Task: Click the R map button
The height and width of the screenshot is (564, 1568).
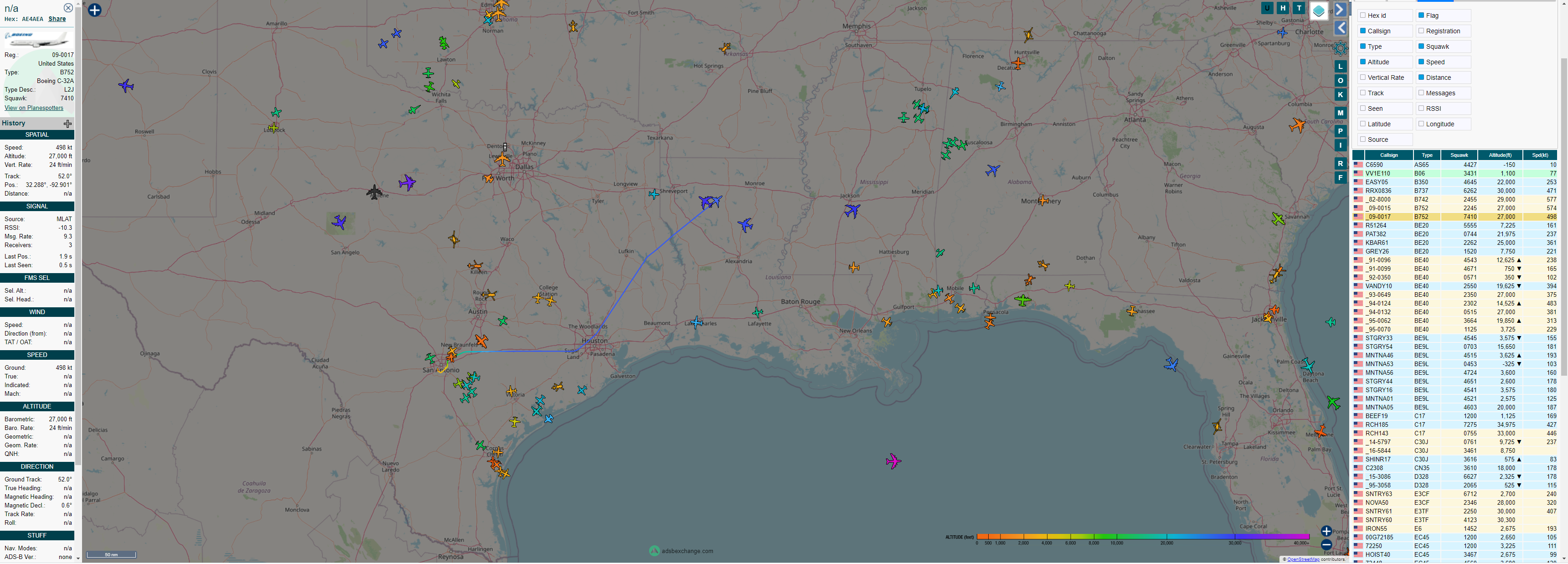Action: coord(1341,163)
